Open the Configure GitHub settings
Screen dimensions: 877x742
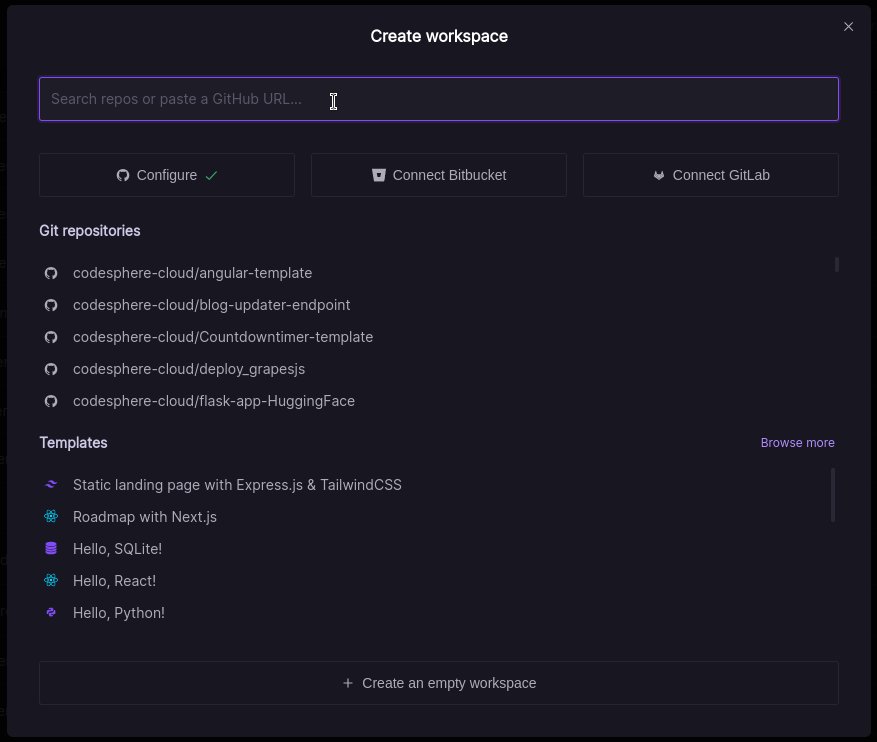pos(166,174)
